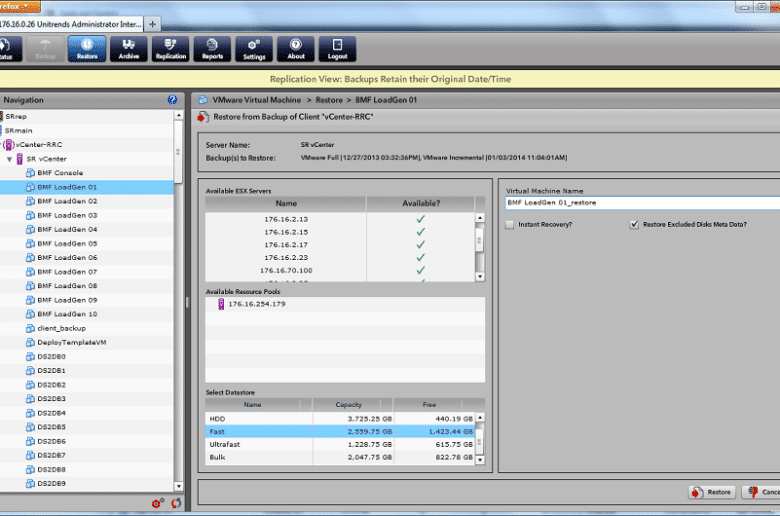The width and height of the screenshot is (780, 516).
Task: Select BMF LoadGen 08 in tree
Action: tap(67, 286)
